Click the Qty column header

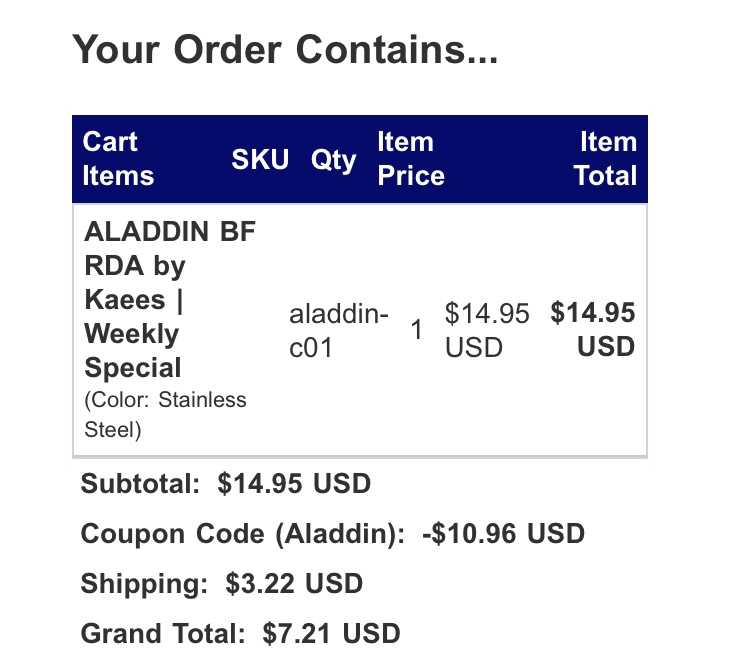(333, 159)
